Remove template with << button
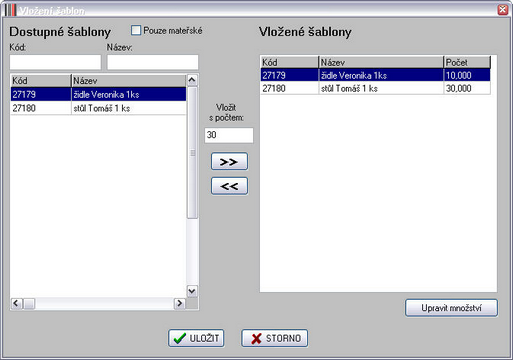Screen dimensions: 513x360 click(x=229, y=186)
